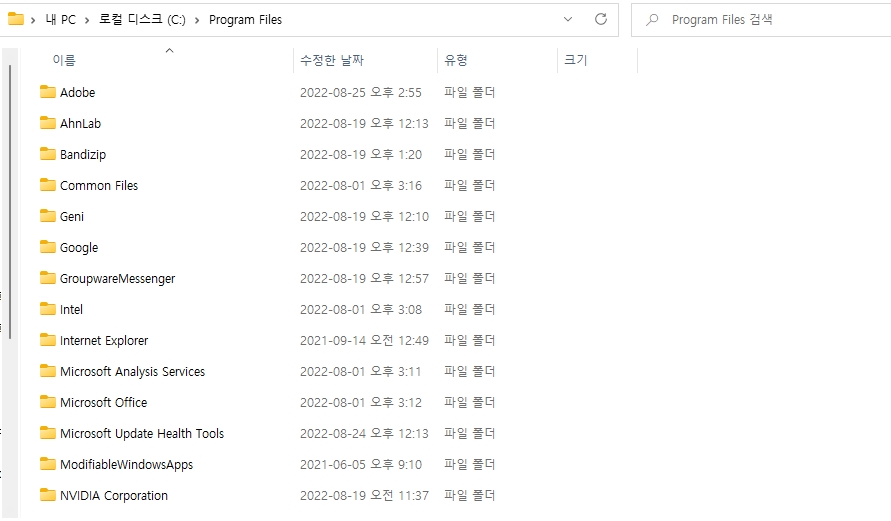Image resolution: width=891 pixels, height=521 pixels.
Task: Click Adobe's date 2022-08-25 오후 2:55
Action: tap(361, 93)
